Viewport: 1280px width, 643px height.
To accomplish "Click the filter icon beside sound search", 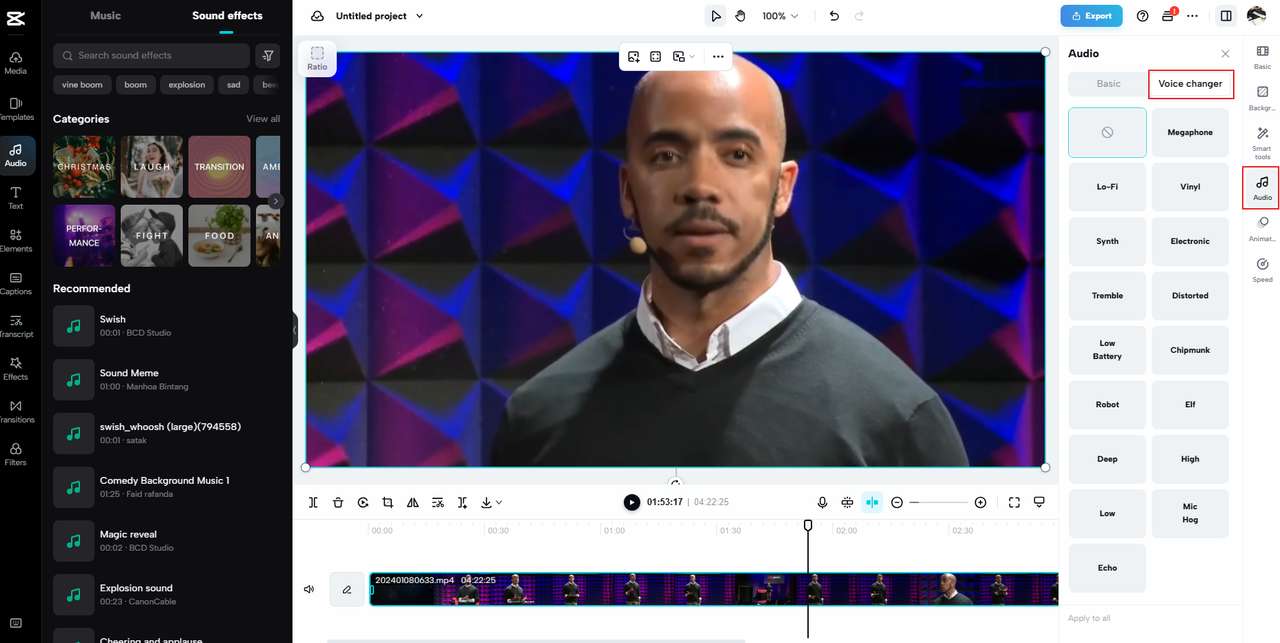I will tap(268, 55).
